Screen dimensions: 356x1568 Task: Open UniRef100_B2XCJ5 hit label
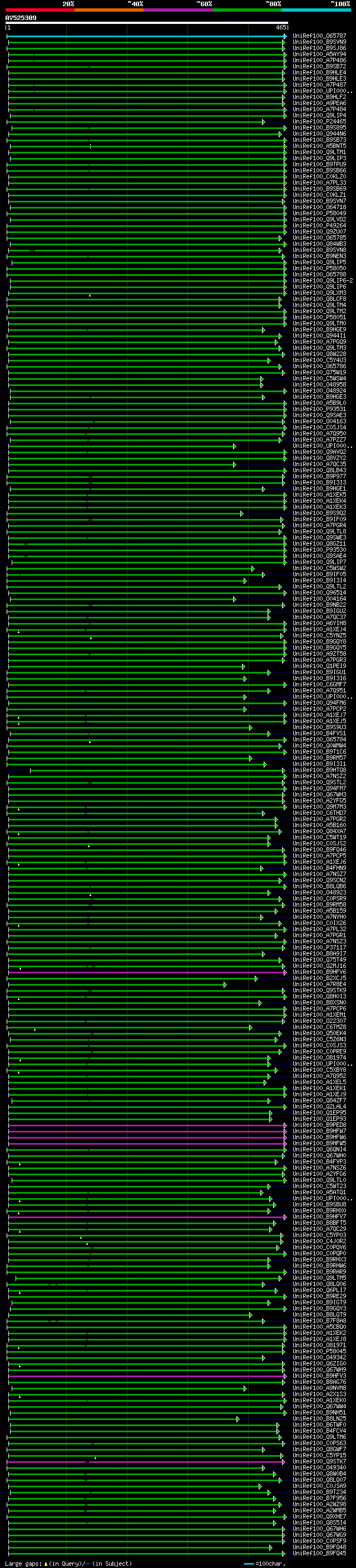click(x=319, y=979)
